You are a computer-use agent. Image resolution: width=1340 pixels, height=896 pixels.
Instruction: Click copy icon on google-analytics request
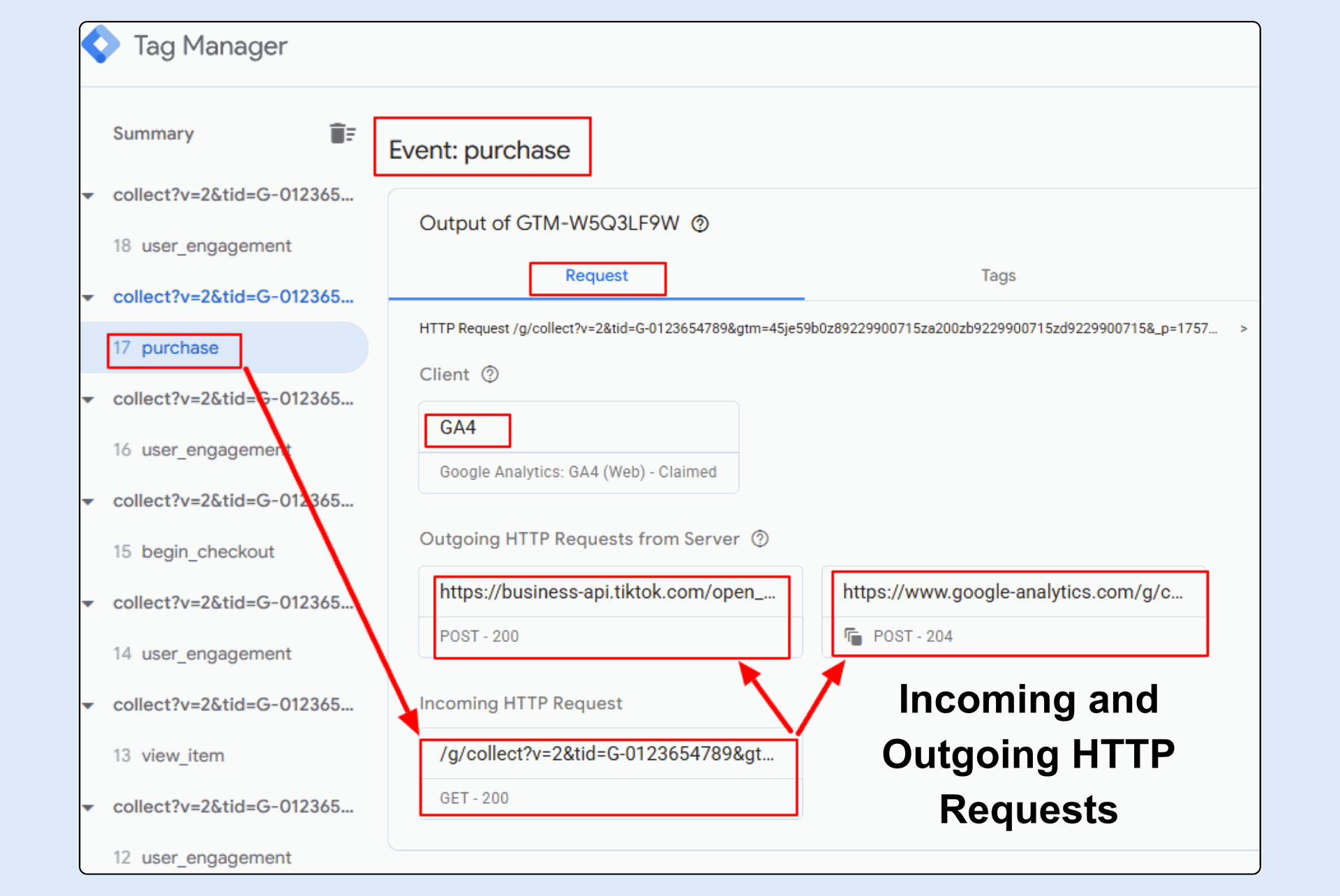point(853,636)
